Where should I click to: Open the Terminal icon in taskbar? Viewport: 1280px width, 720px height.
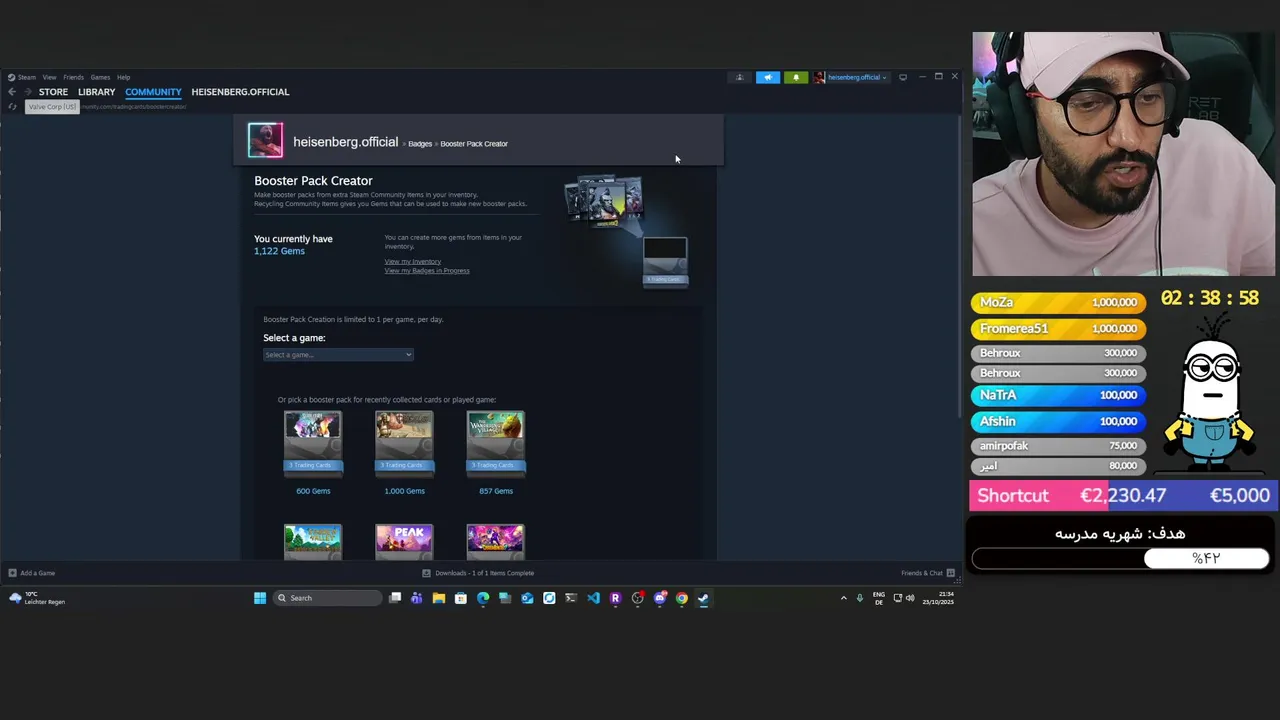(571, 598)
